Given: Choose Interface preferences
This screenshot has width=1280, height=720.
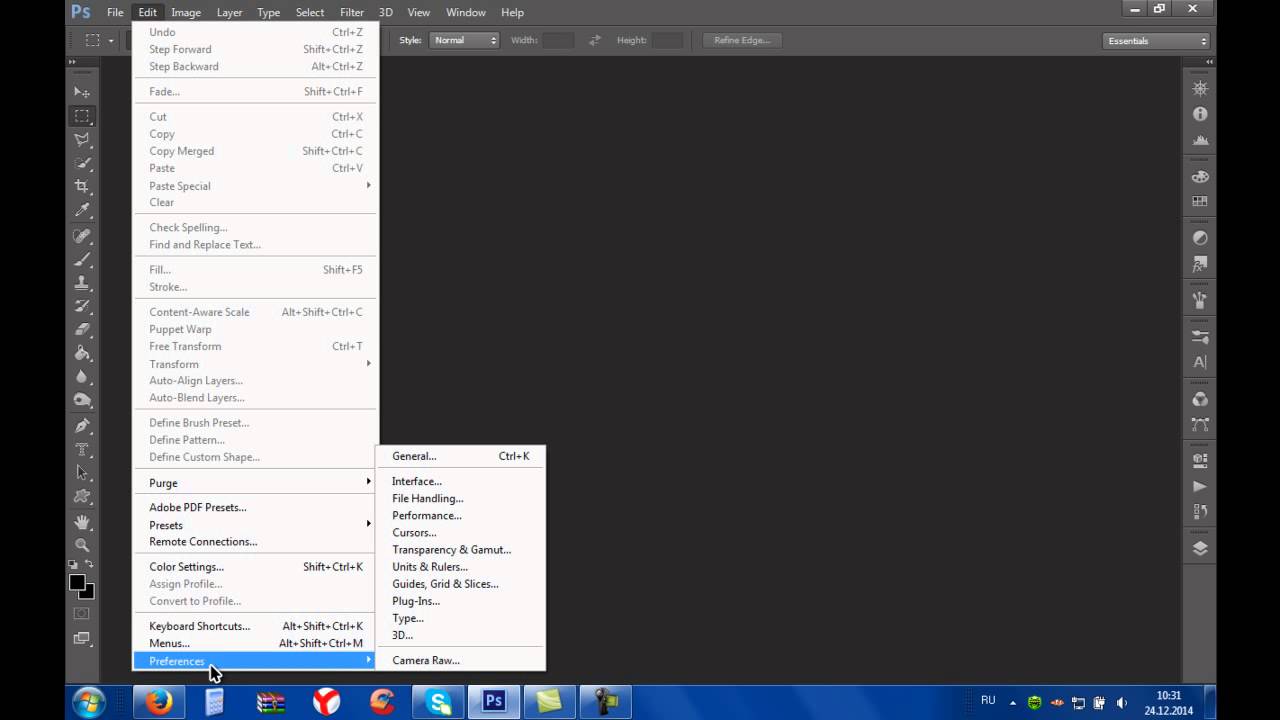Looking at the screenshot, I should pos(461,482).
